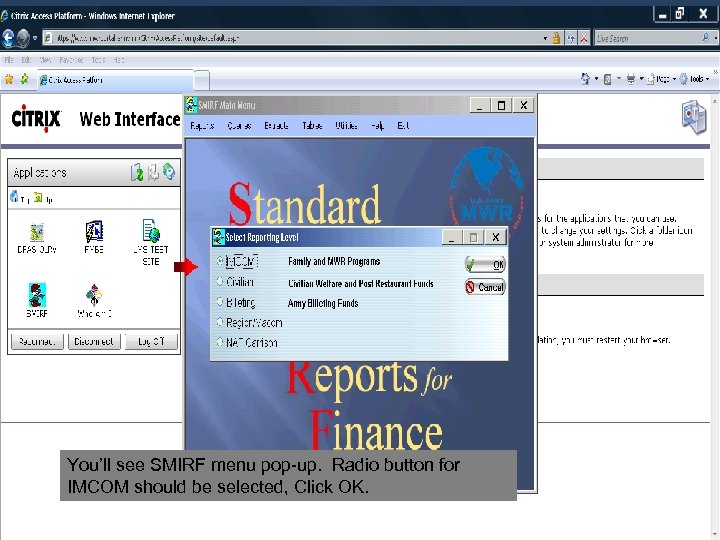Click the browser Stop icon
The height and width of the screenshot is (540, 720).
click(584, 38)
